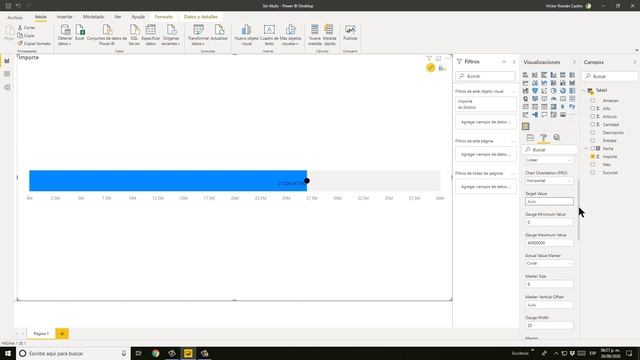Switch to Report view in left sidebar

pyautogui.click(x=7, y=61)
